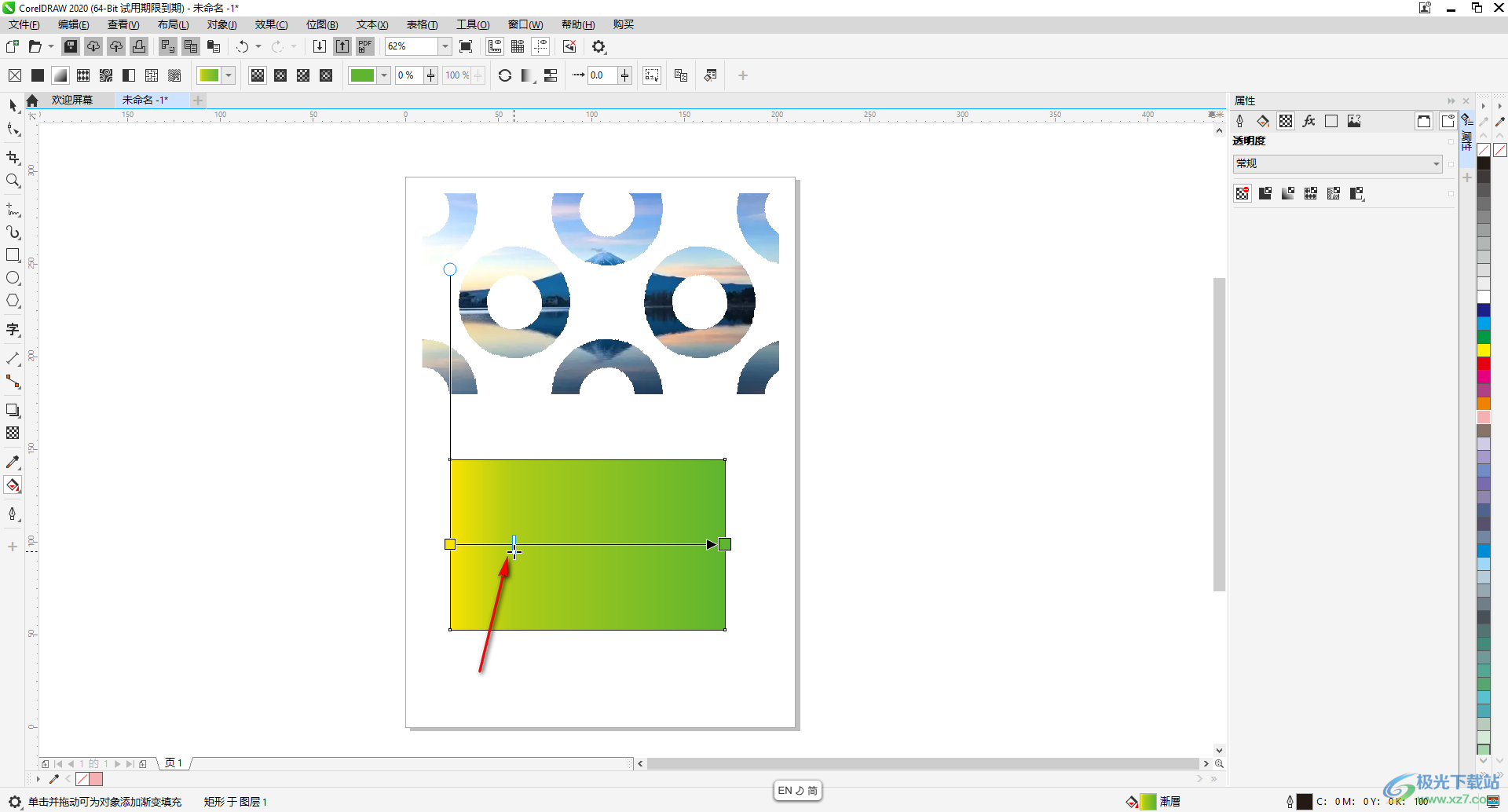This screenshot has height=812, width=1508.
Task: Toggle show grid button
Action: pyautogui.click(x=518, y=46)
